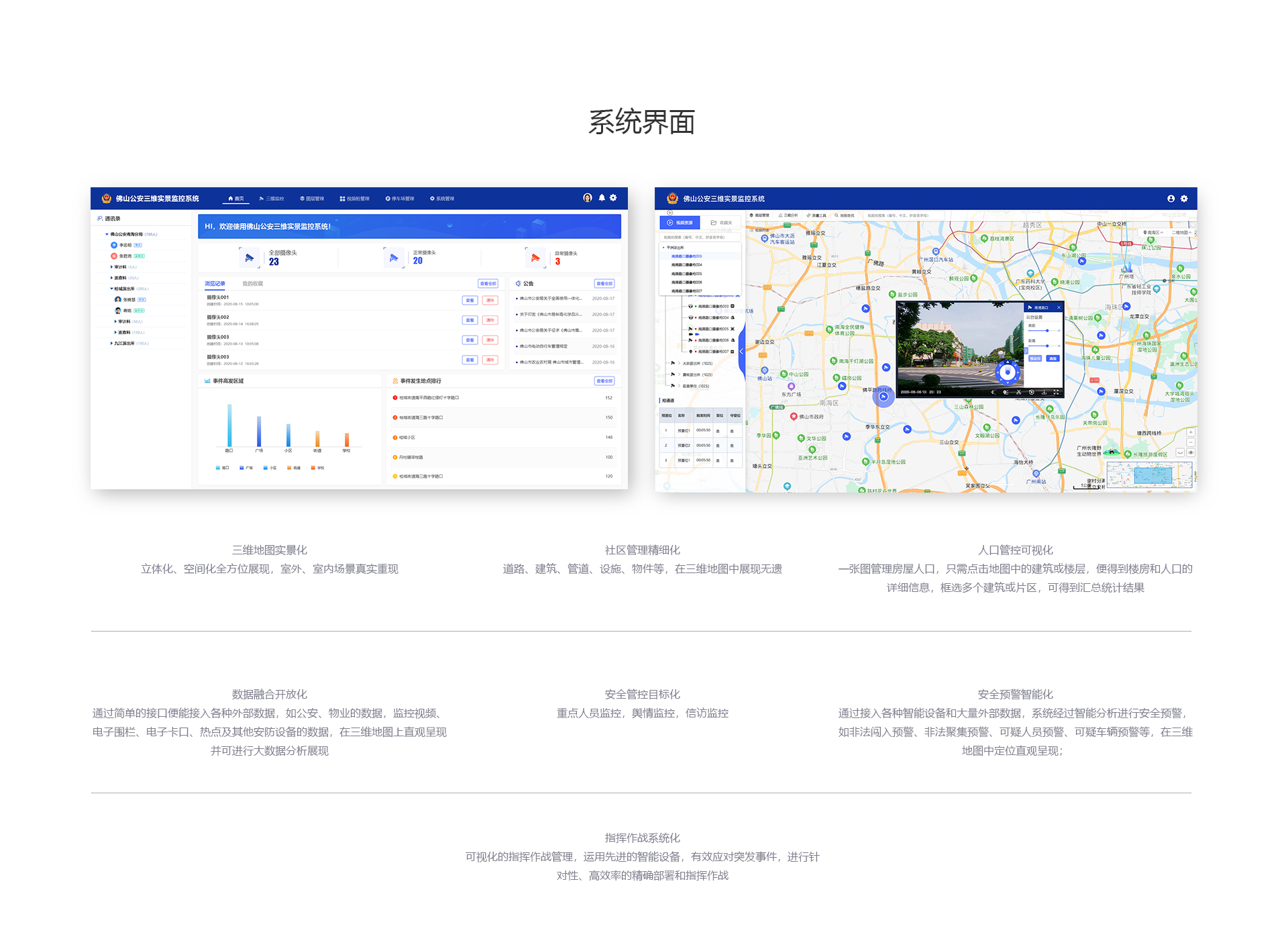Image resolution: width=1288 pixels, height=949 pixels.
Task: Click the mini-map overview thumbnail
Action: point(1148,475)
